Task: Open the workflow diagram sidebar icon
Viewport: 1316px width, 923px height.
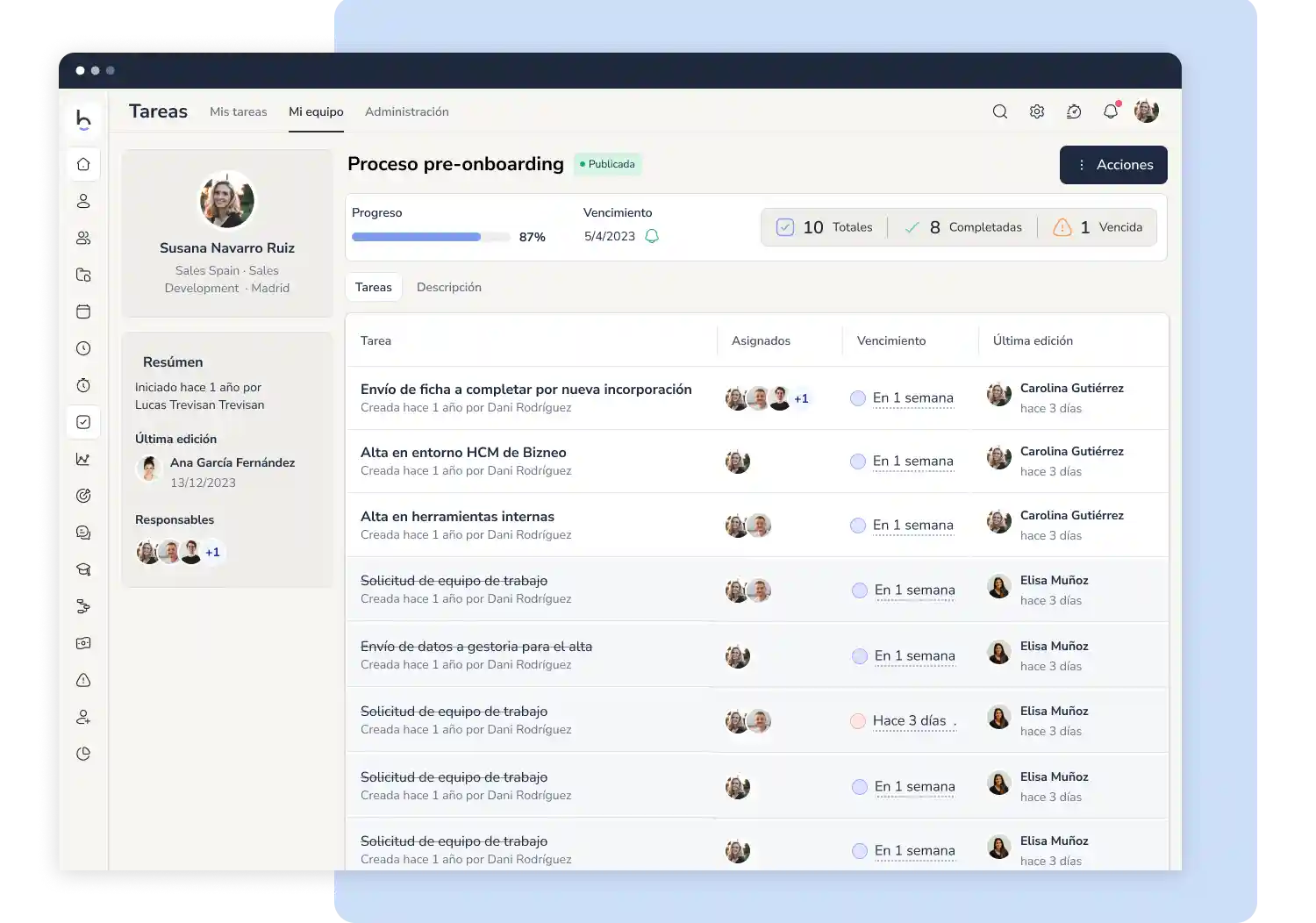Action: pyautogui.click(x=83, y=606)
